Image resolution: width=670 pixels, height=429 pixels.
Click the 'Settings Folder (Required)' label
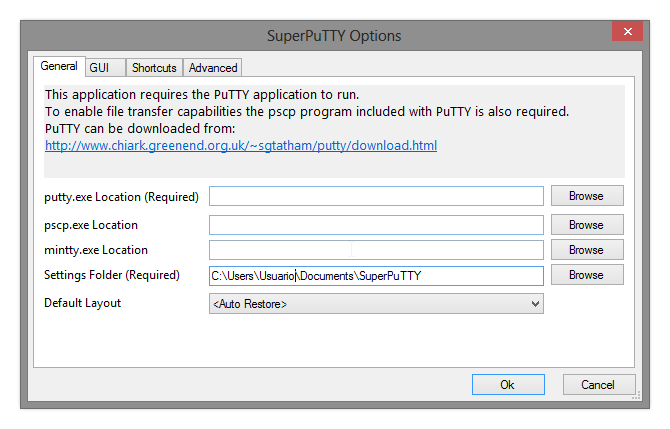pyautogui.click(x=112, y=275)
